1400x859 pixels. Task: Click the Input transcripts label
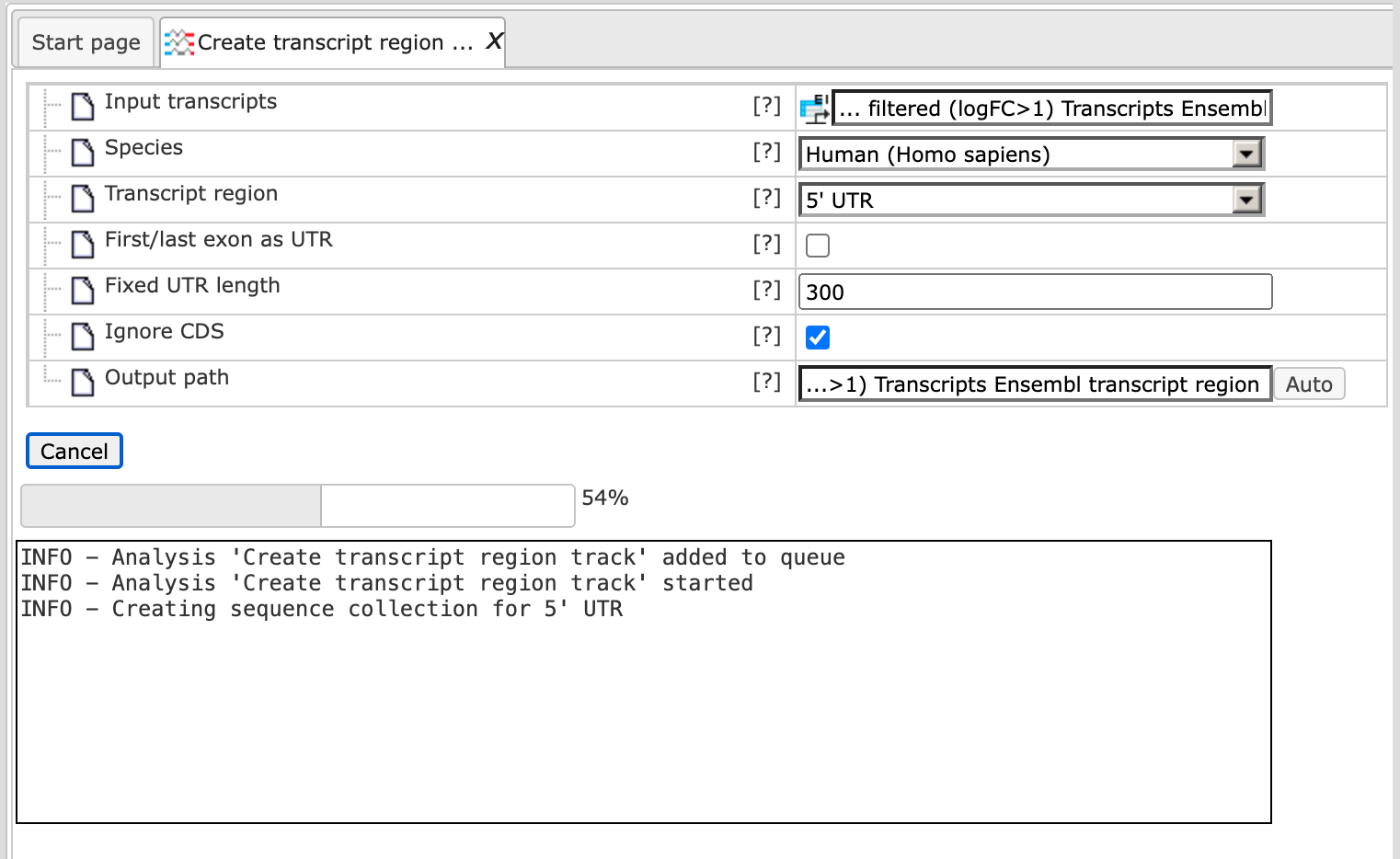point(190,102)
